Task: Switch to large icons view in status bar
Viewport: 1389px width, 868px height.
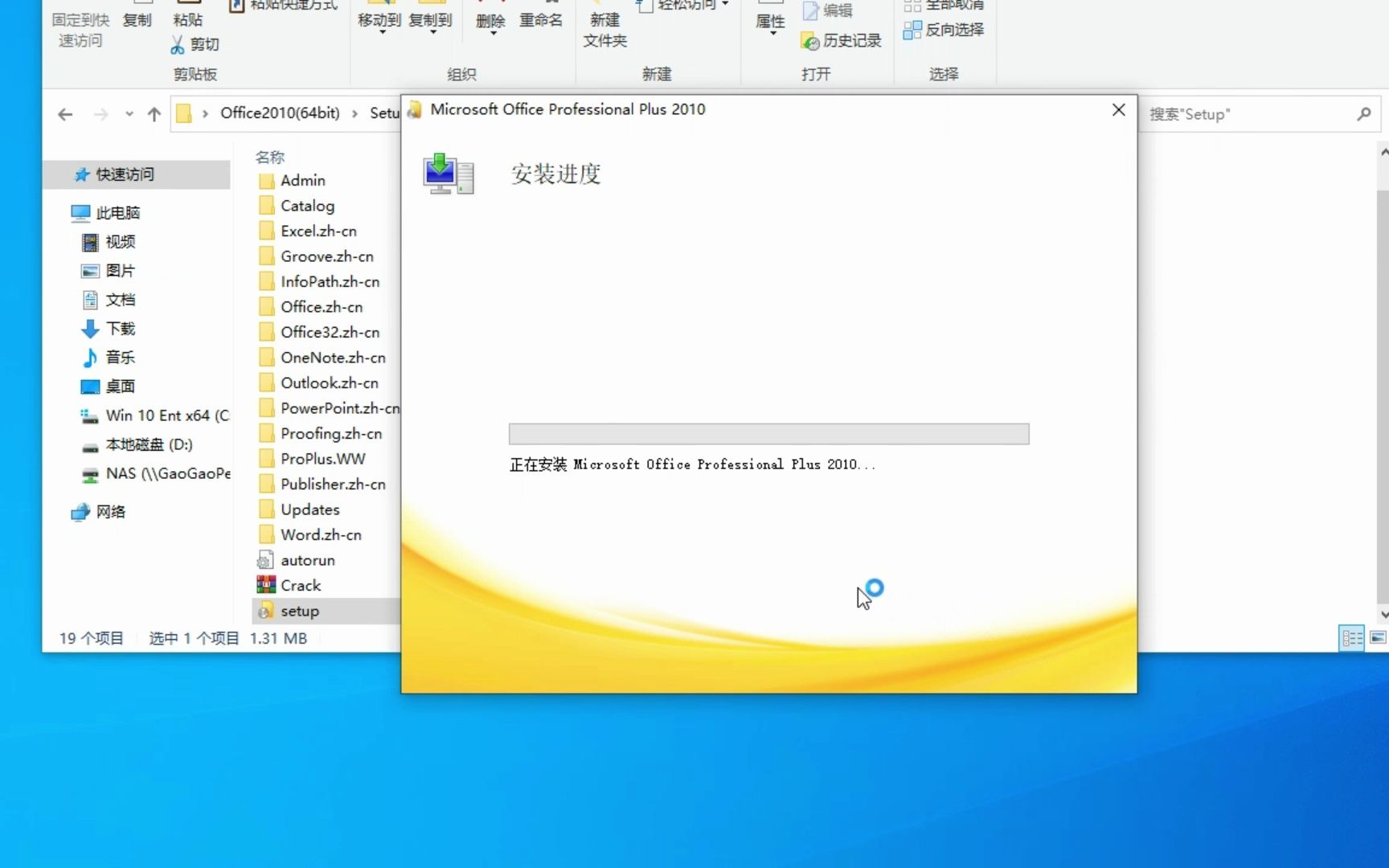Action: click(1378, 638)
